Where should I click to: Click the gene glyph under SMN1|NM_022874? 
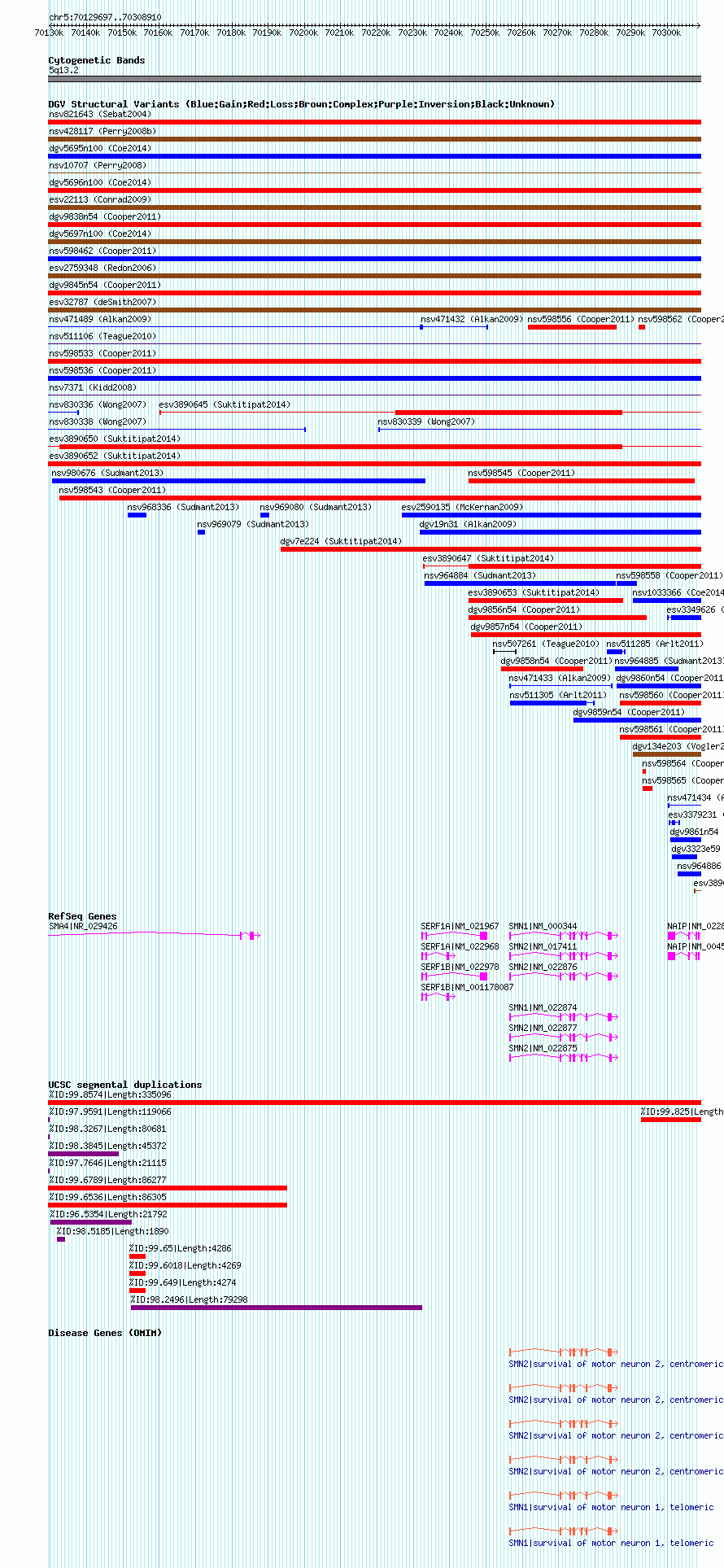563,1016
